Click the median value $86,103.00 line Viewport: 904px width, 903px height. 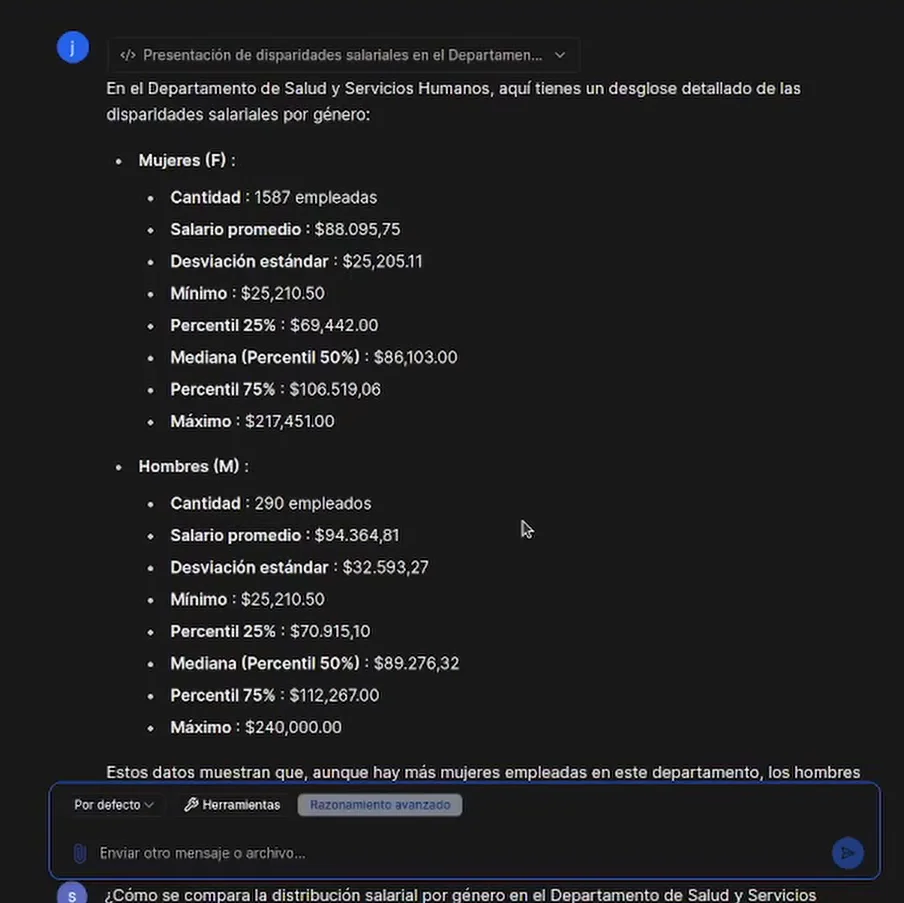[313, 357]
